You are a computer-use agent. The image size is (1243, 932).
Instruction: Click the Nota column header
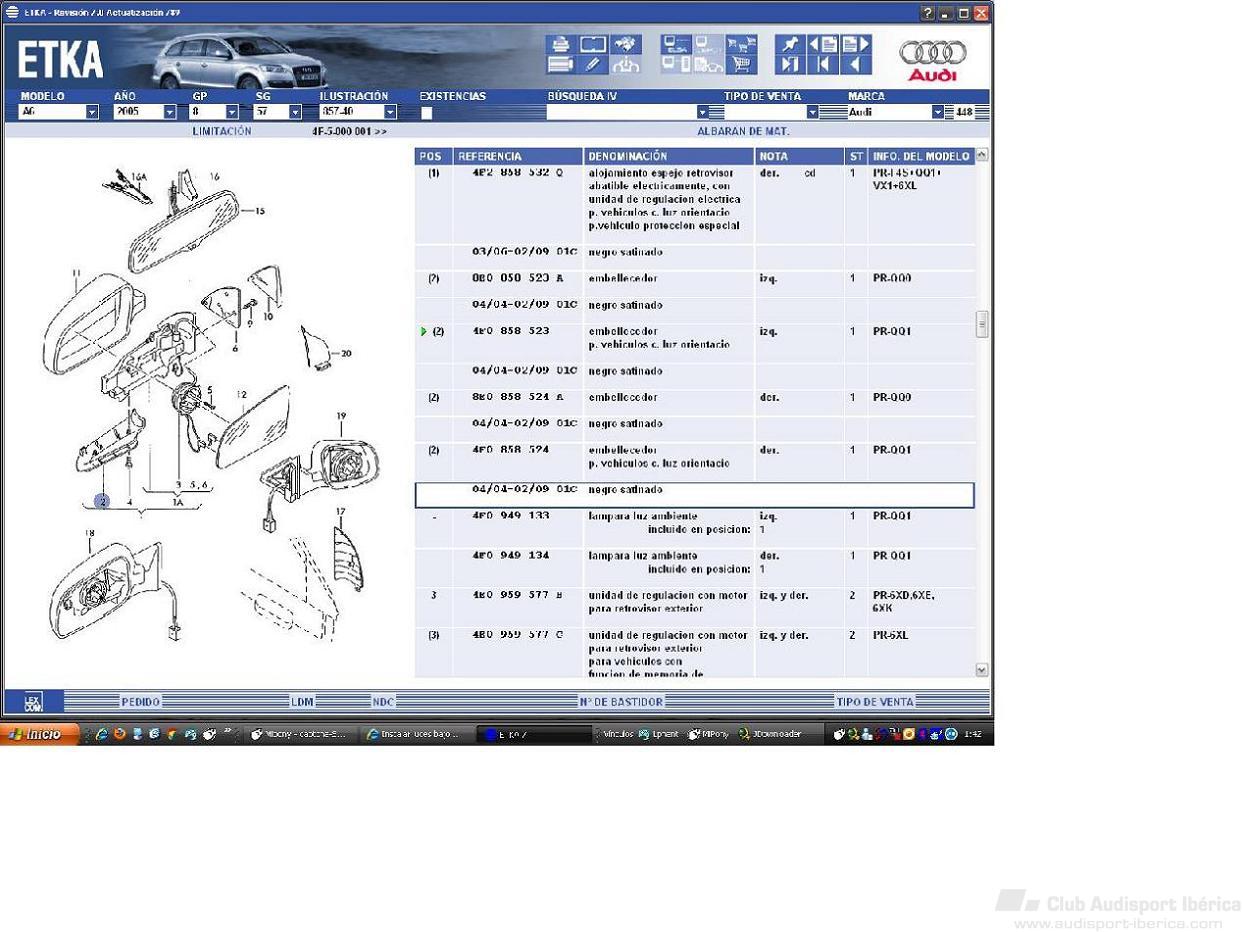(x=800, y=156)
